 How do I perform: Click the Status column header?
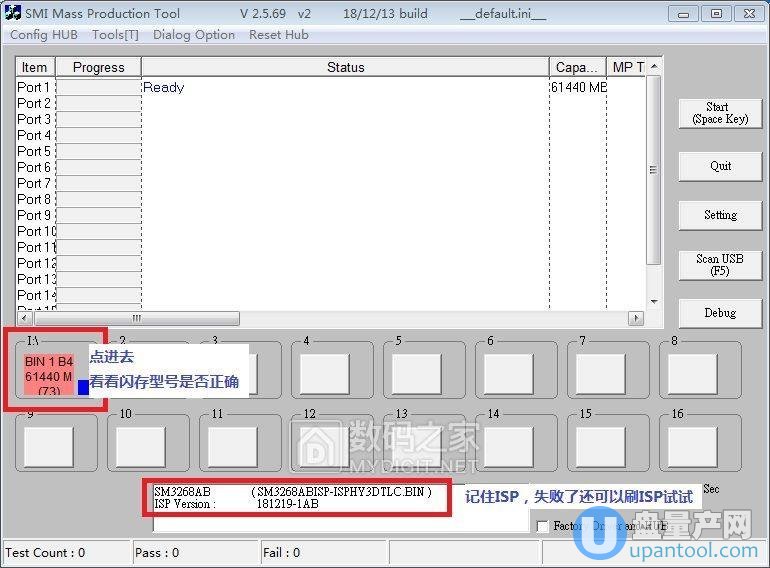click(x=345, y=67)
